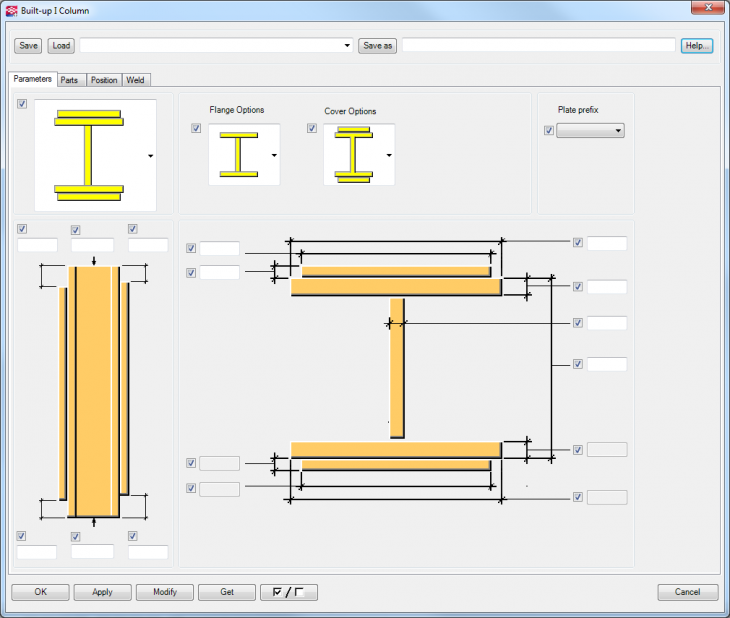Click the cross-section web in the diagram

[397, 368]
